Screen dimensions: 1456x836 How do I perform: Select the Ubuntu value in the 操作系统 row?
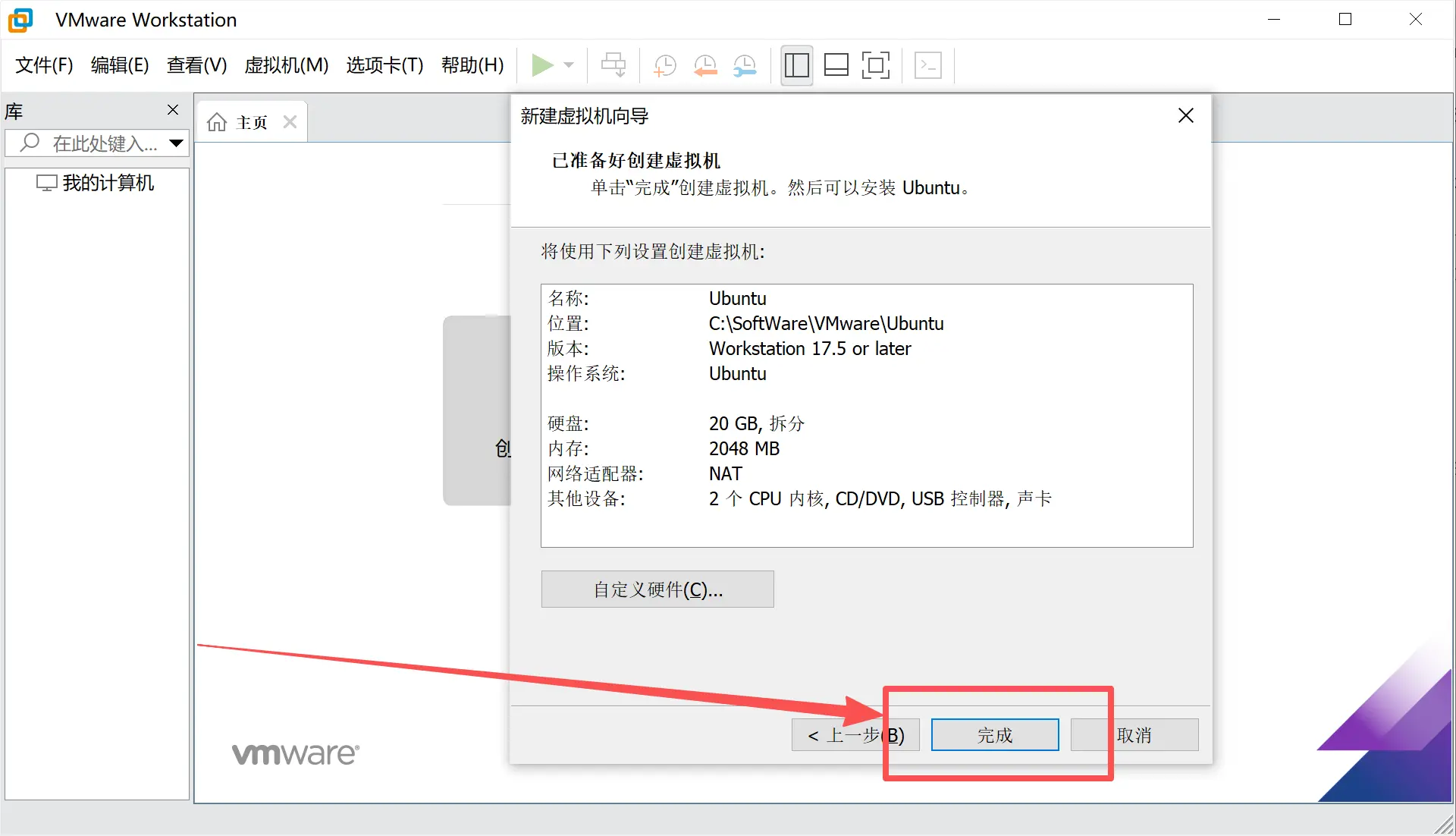738,374
